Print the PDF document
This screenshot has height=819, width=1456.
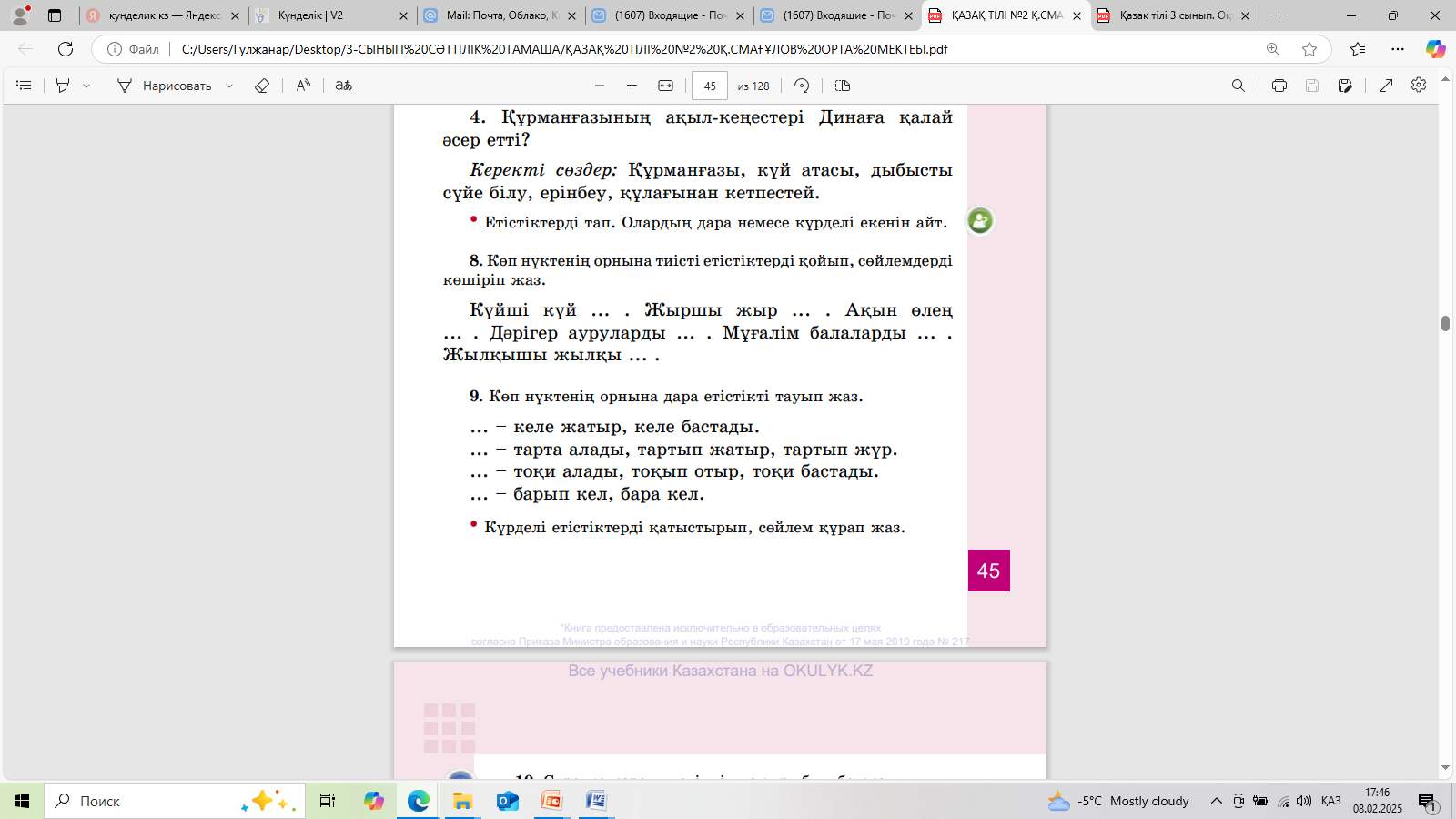[x=1279, y=86]
